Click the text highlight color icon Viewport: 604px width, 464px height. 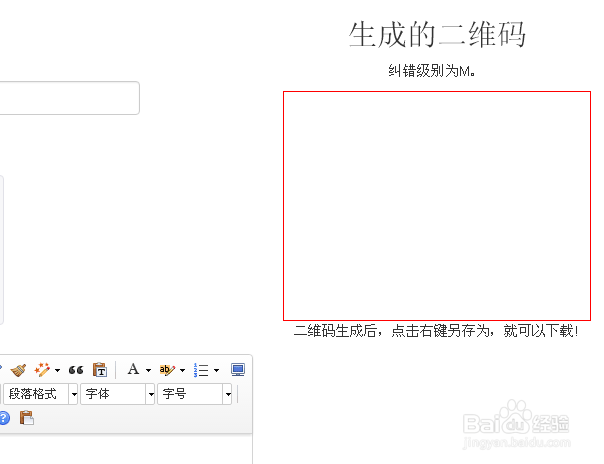tap(167, 370)
